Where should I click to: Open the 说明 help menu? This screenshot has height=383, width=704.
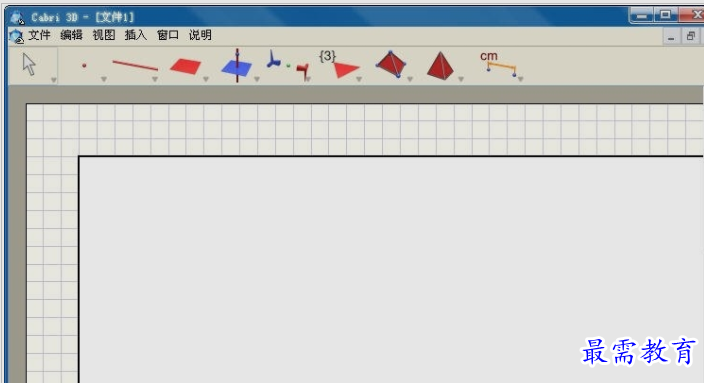tap(200, 35)
